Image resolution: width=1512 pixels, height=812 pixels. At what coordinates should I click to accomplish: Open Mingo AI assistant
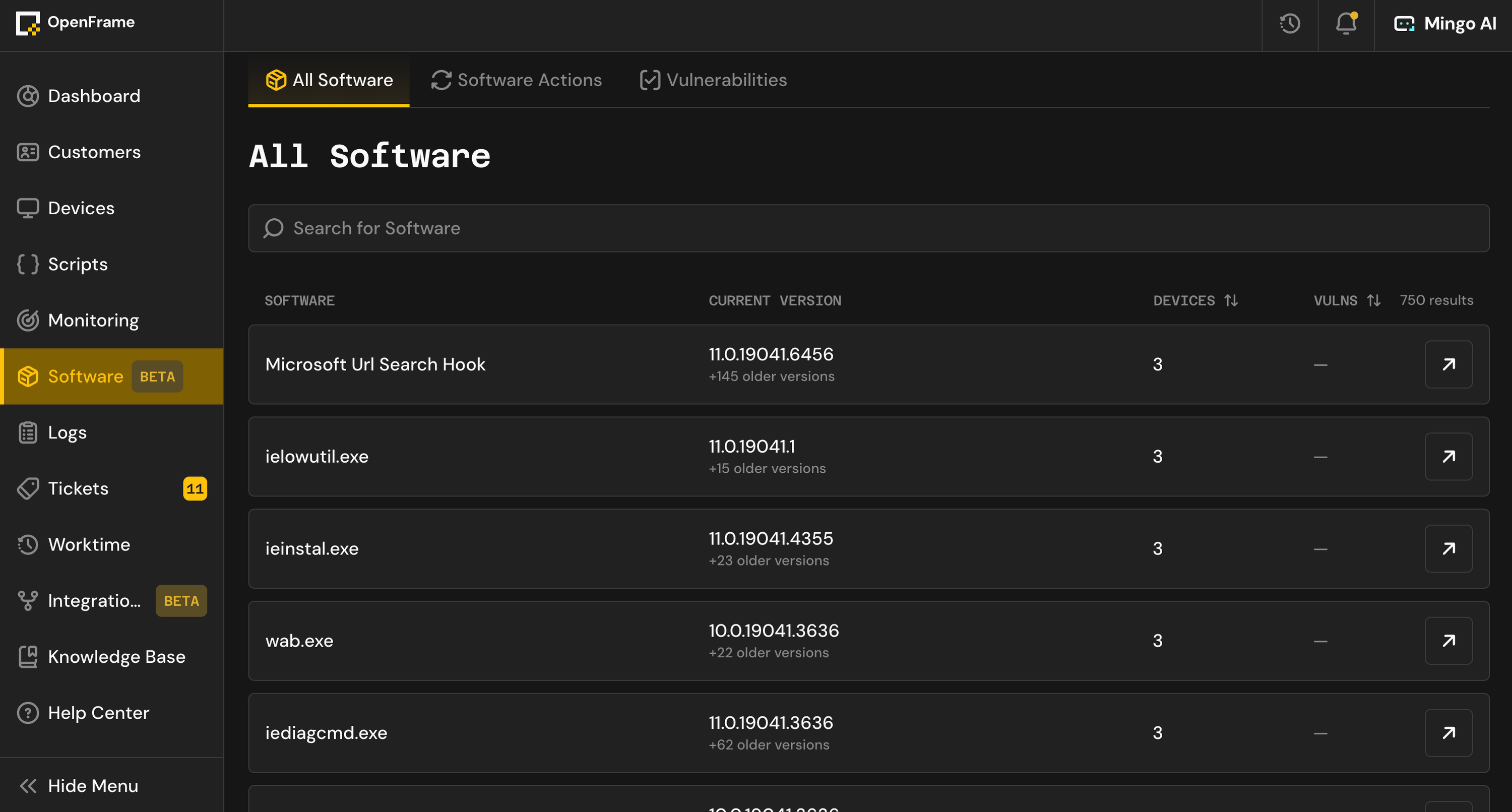(1444, 24)
